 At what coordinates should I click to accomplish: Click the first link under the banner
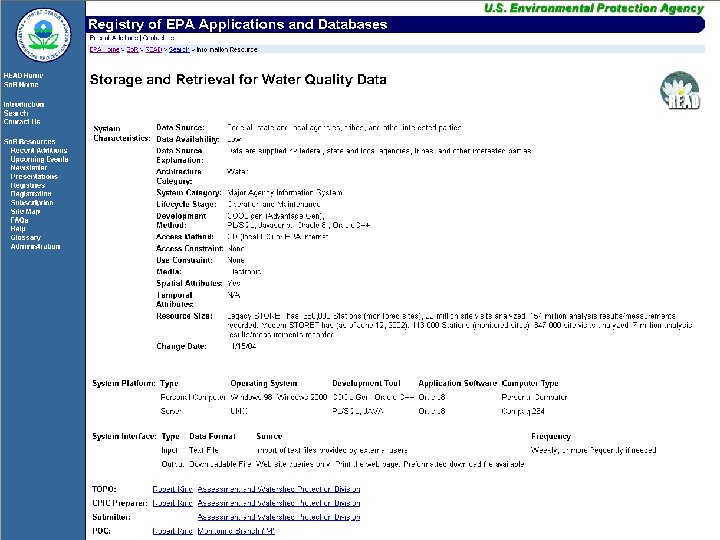point(113,38)
